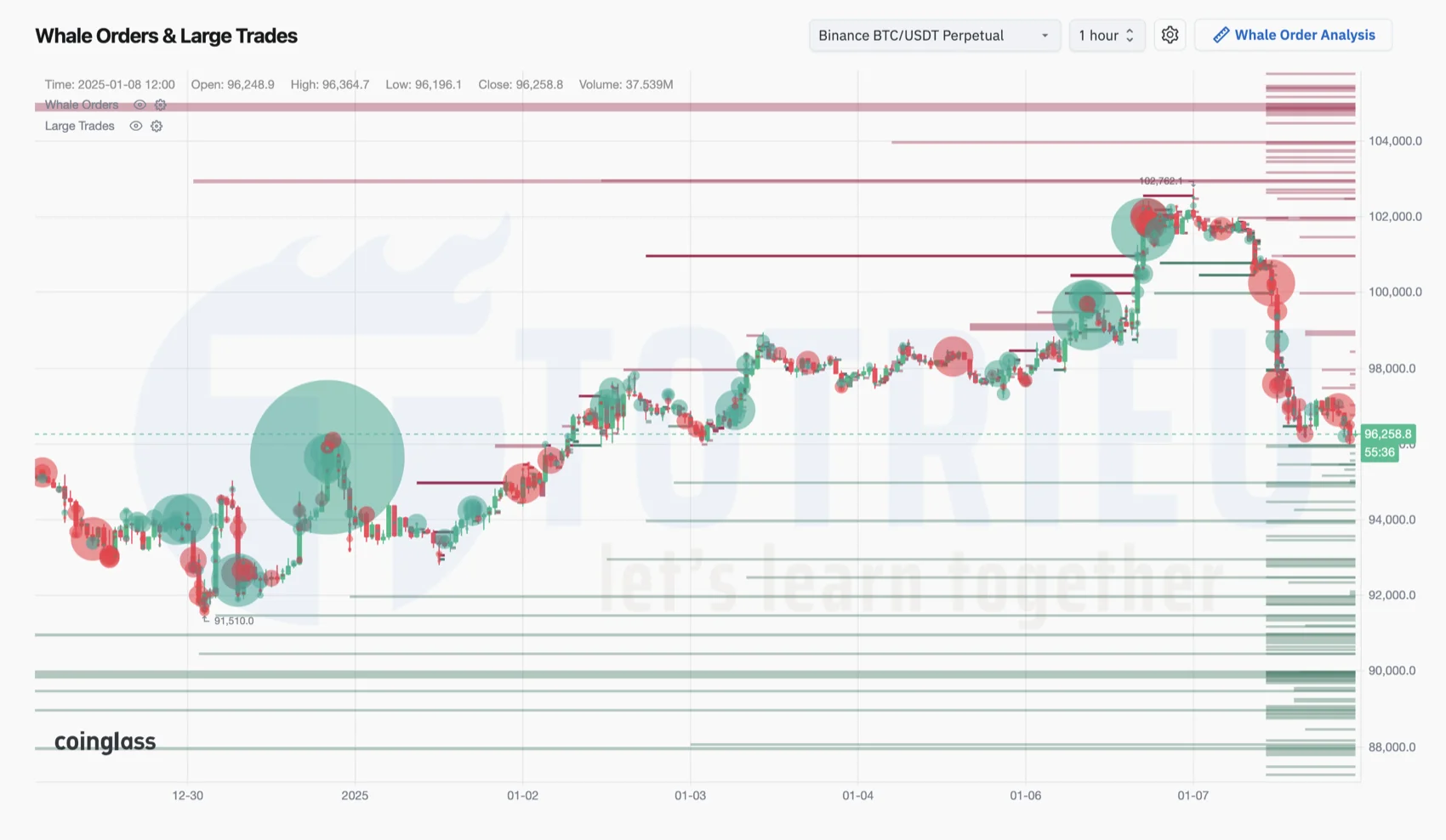
Task: Click the 91,510.0 low price marker
Action: pos(234,621)
